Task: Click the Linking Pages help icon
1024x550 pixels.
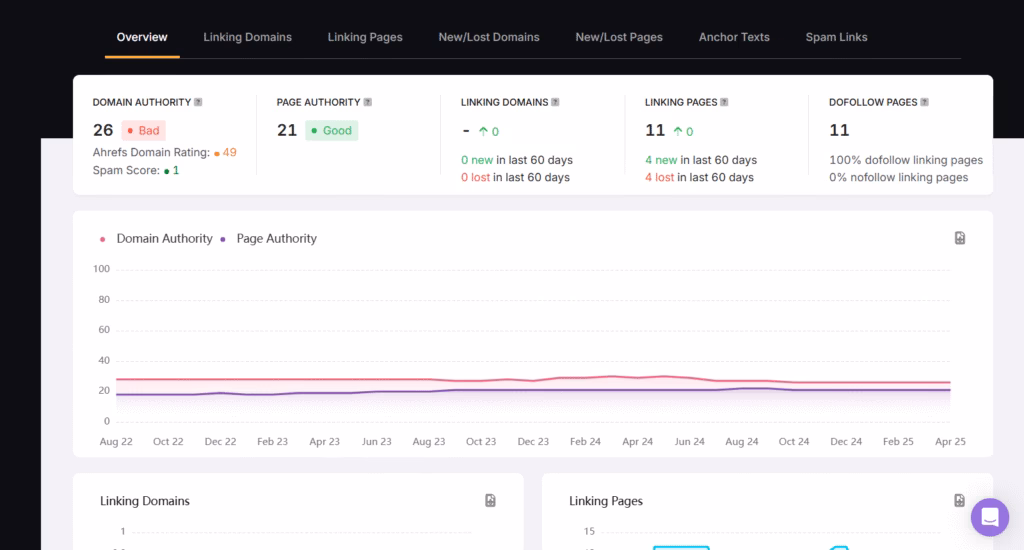Action: pos(724,102)
